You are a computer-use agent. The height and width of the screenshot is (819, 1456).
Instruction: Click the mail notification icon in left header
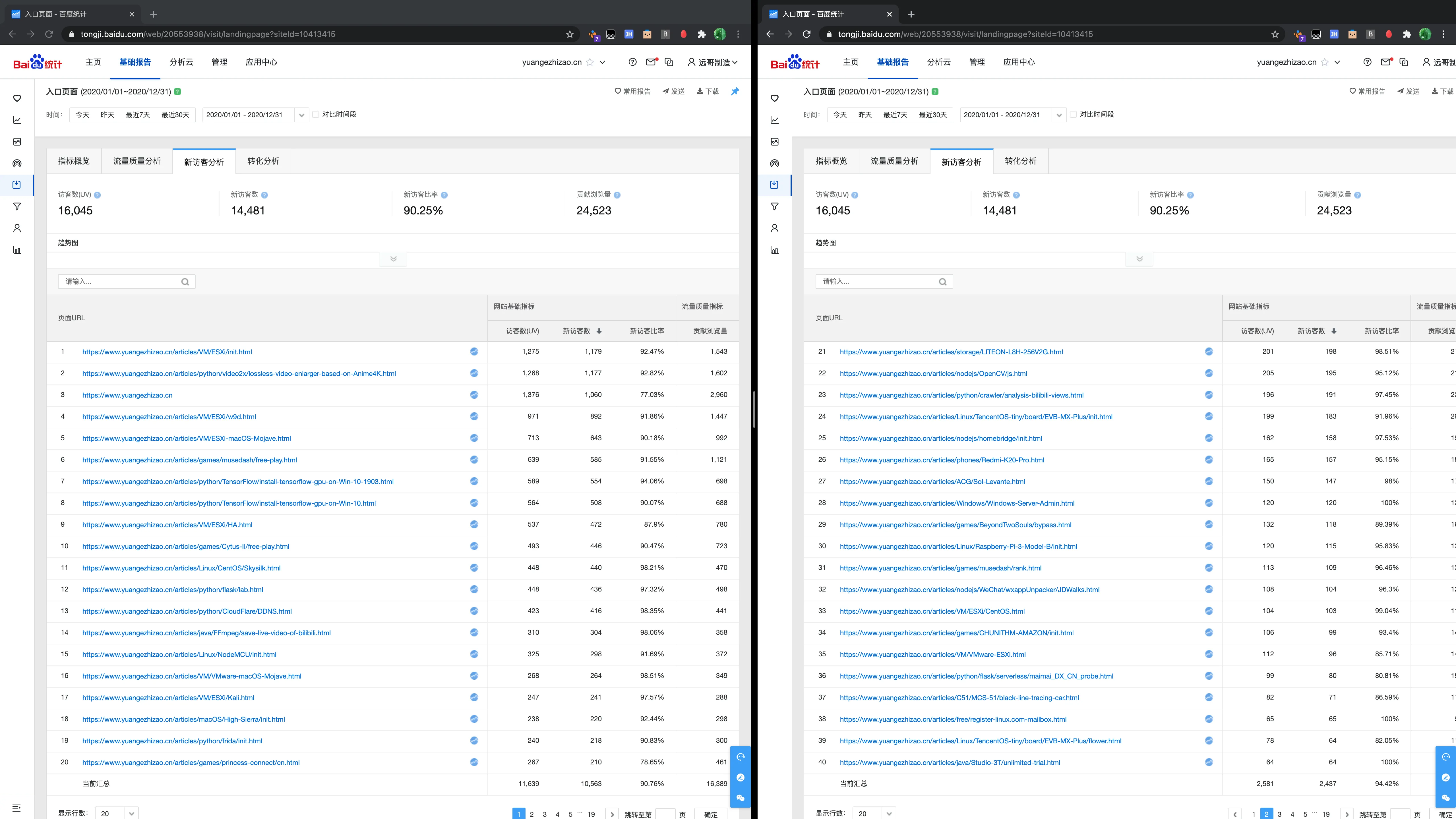point(651,62)
